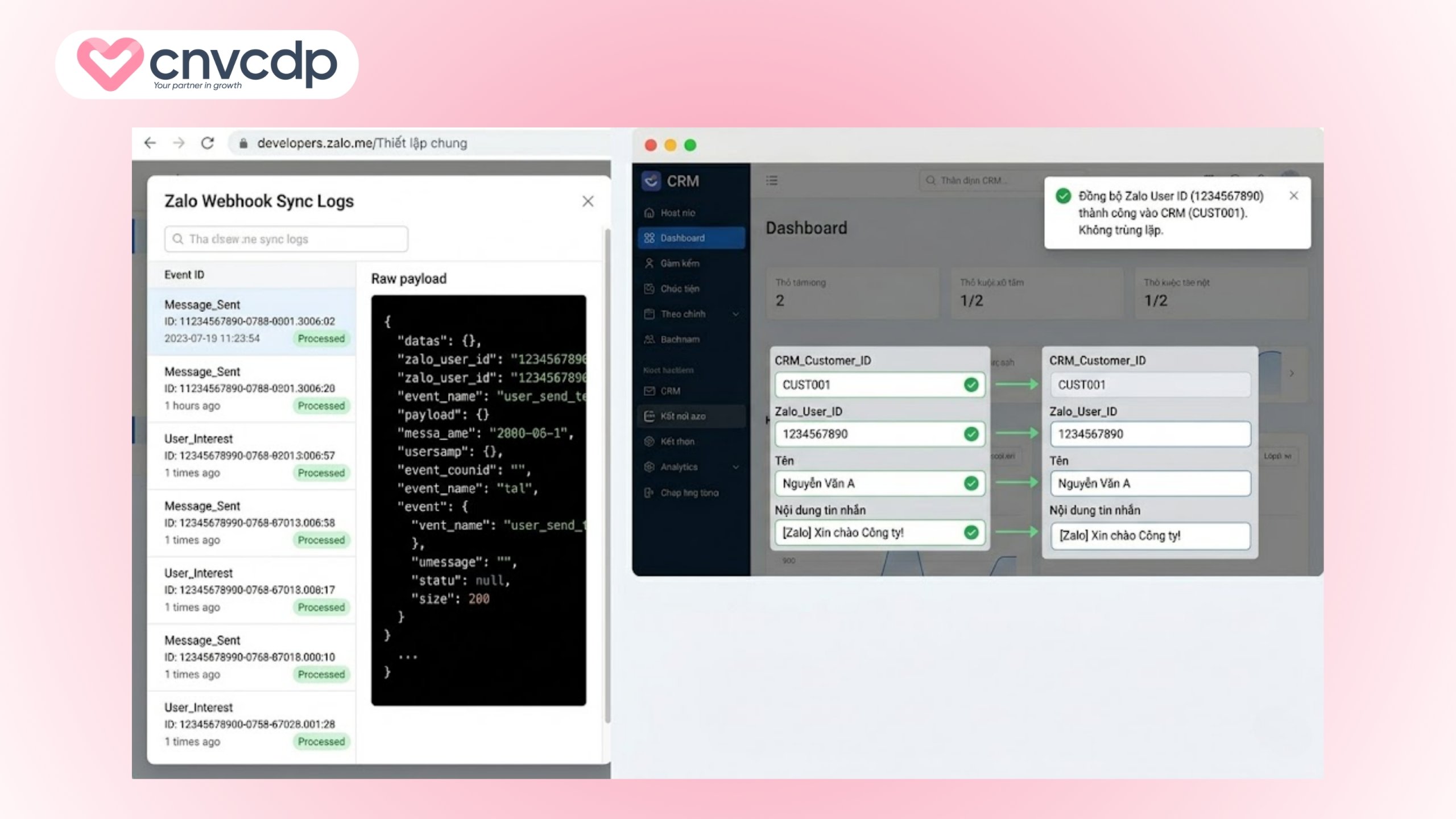Image resolution: width=1456 pixels, height=819 pixels.
Task: Click the green success checkmark in notification
Action: (x=1063, y=196)
